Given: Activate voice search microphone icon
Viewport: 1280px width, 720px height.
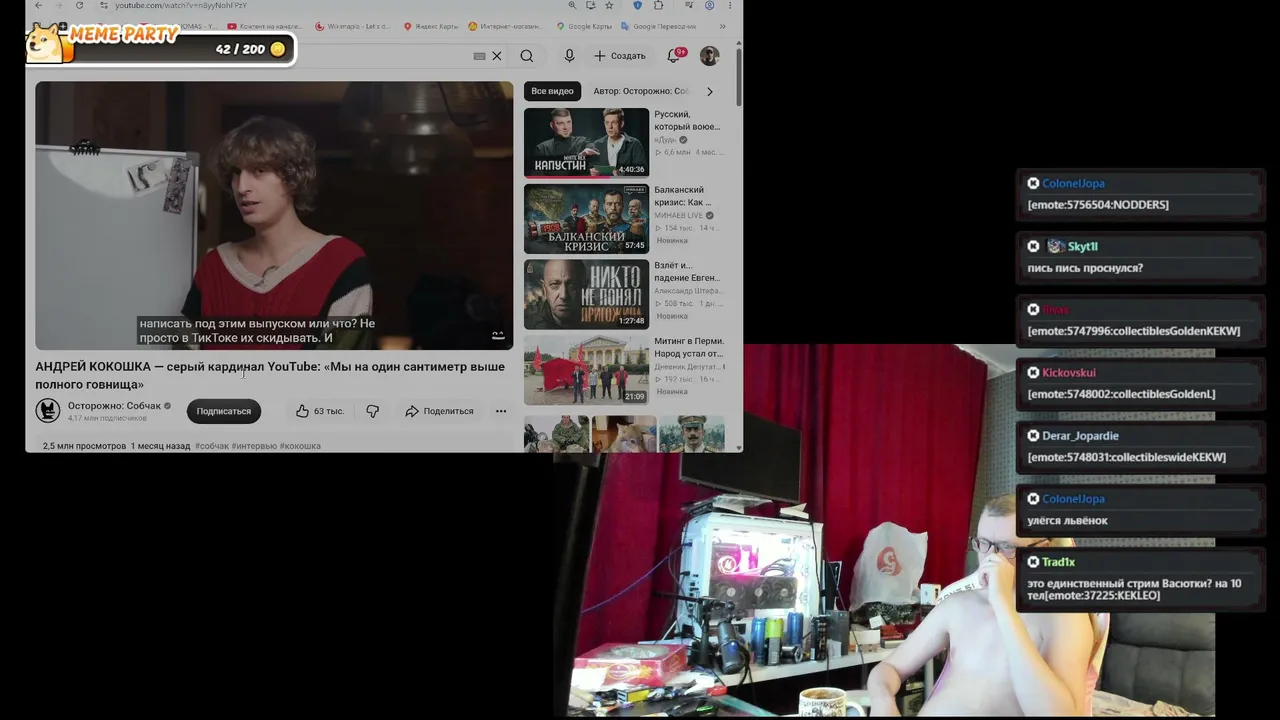Looking at the screenshot, I should (x=569, y=56).
